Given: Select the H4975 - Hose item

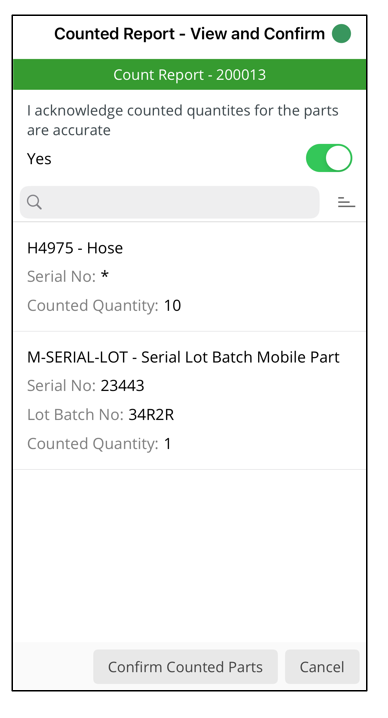Looking at the screenshot, I should pos(189,277).
